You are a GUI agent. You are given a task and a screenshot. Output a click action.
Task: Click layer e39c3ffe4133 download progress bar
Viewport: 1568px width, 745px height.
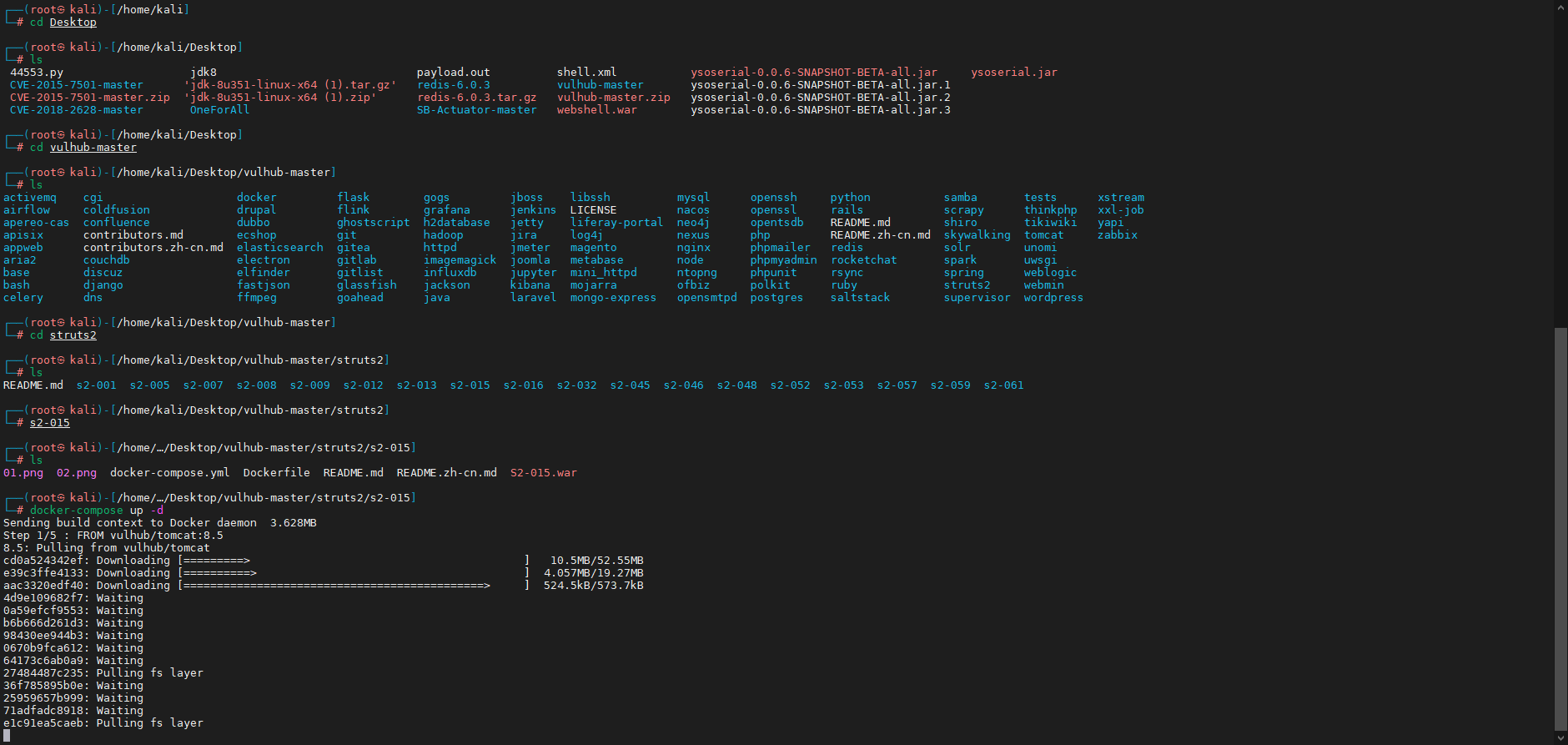point(354,573)
